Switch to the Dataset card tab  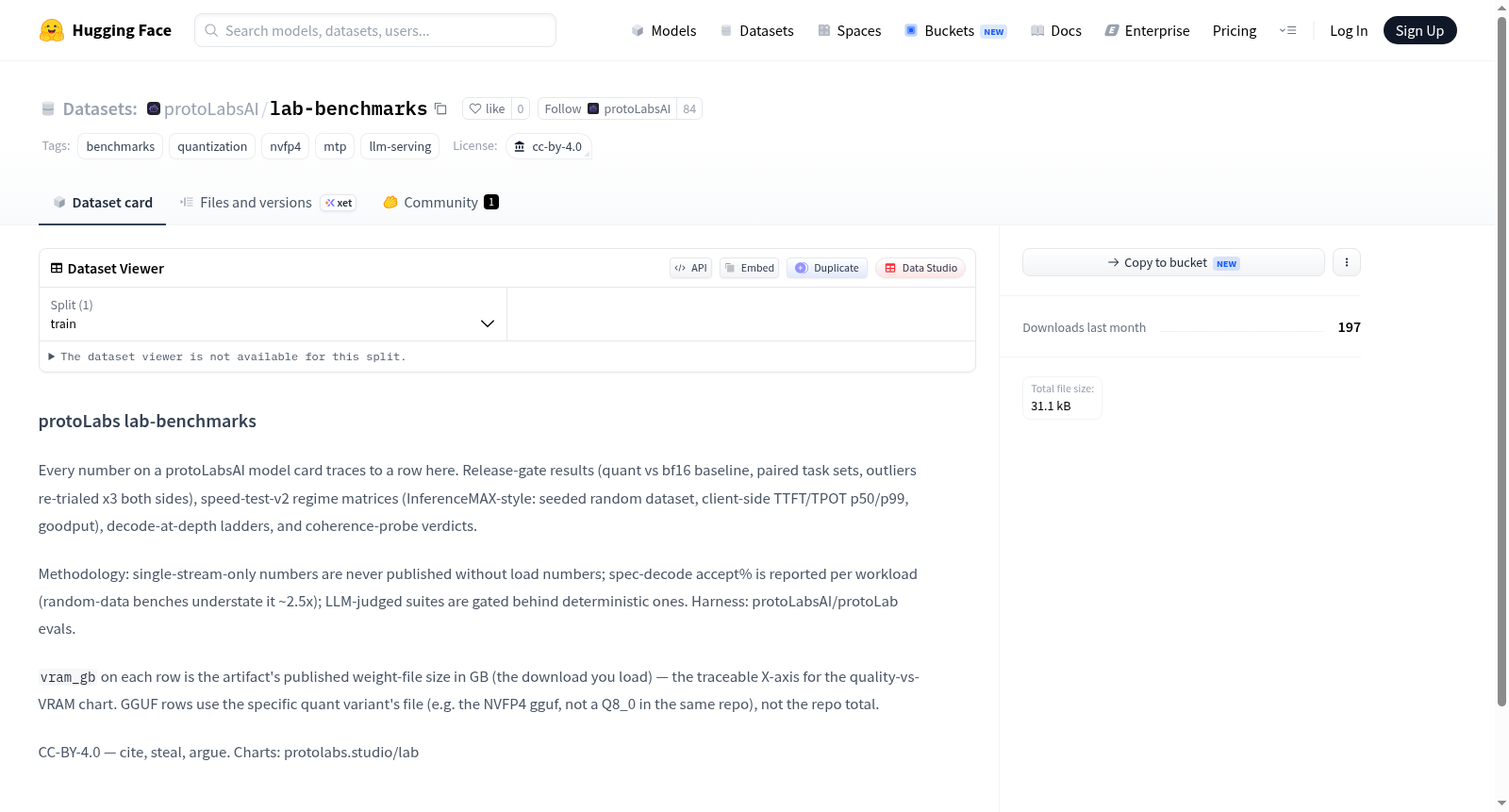pos(103,202)
